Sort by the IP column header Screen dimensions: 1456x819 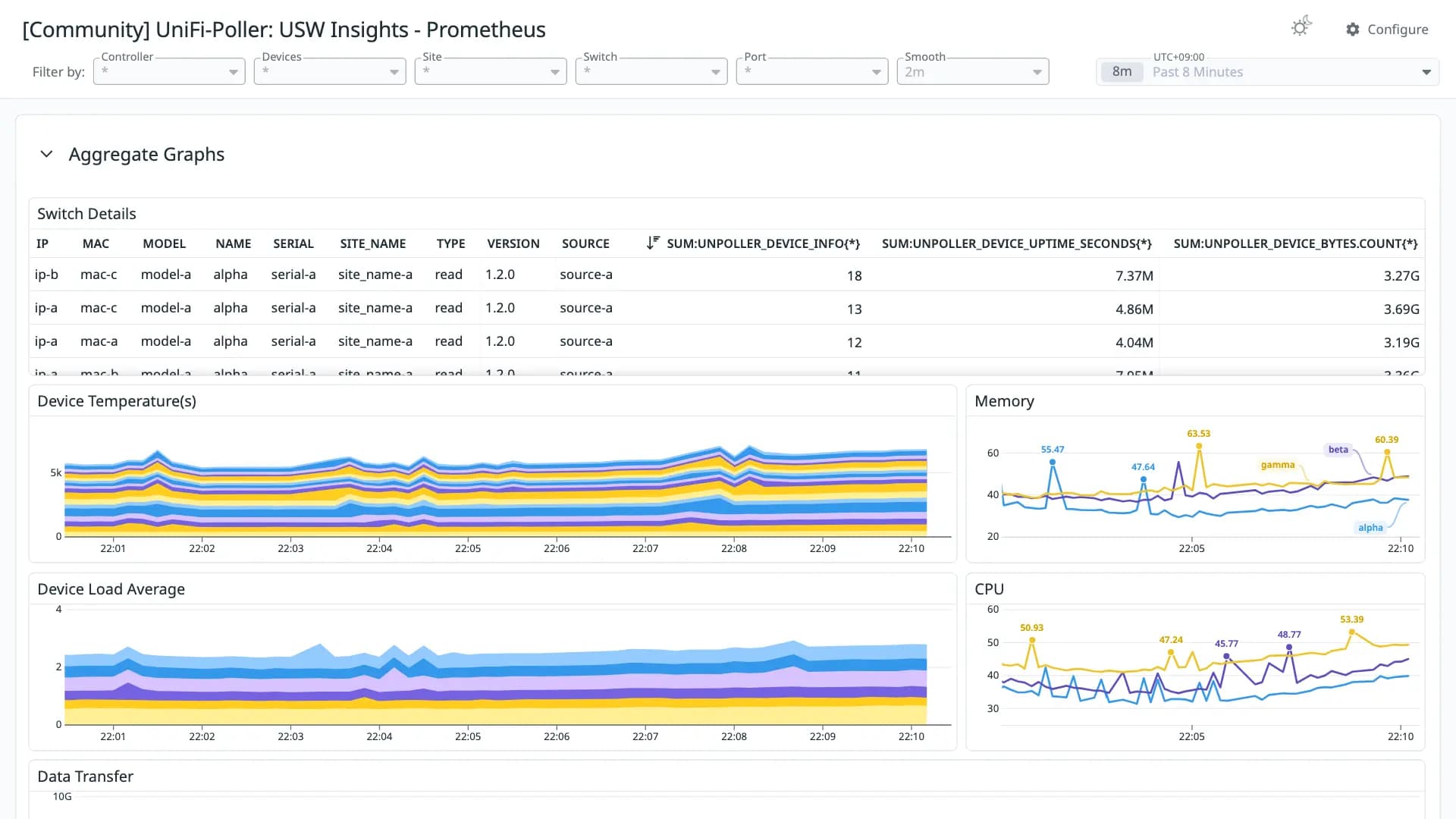pos(42,243)
